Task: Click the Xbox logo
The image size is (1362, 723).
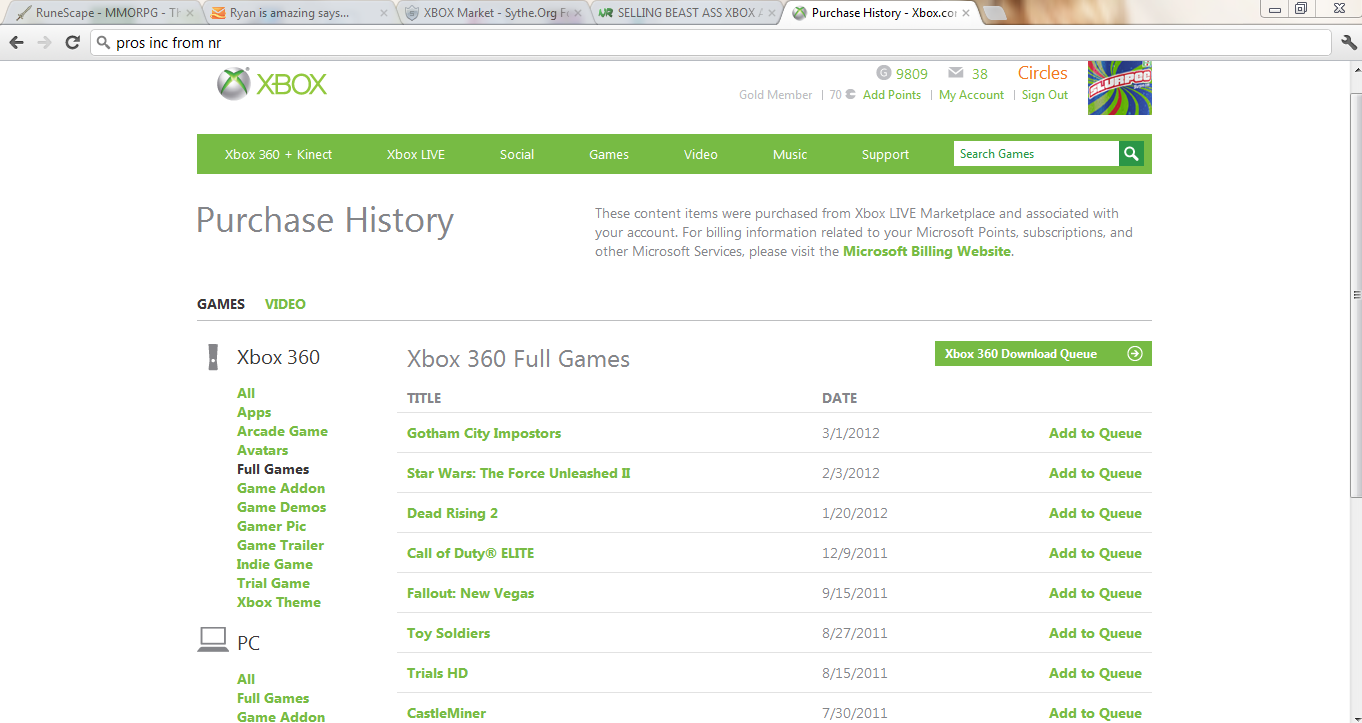Action: 272,84
